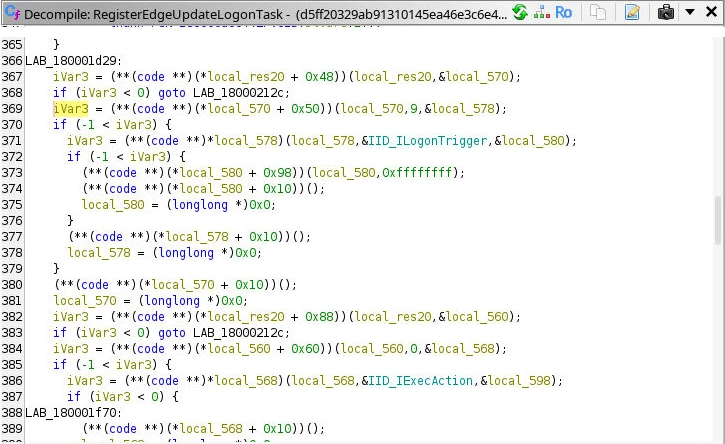Open the black triangle dropdown menu
The width and height of the screenshot is (725, 444).
click(690, 12)
